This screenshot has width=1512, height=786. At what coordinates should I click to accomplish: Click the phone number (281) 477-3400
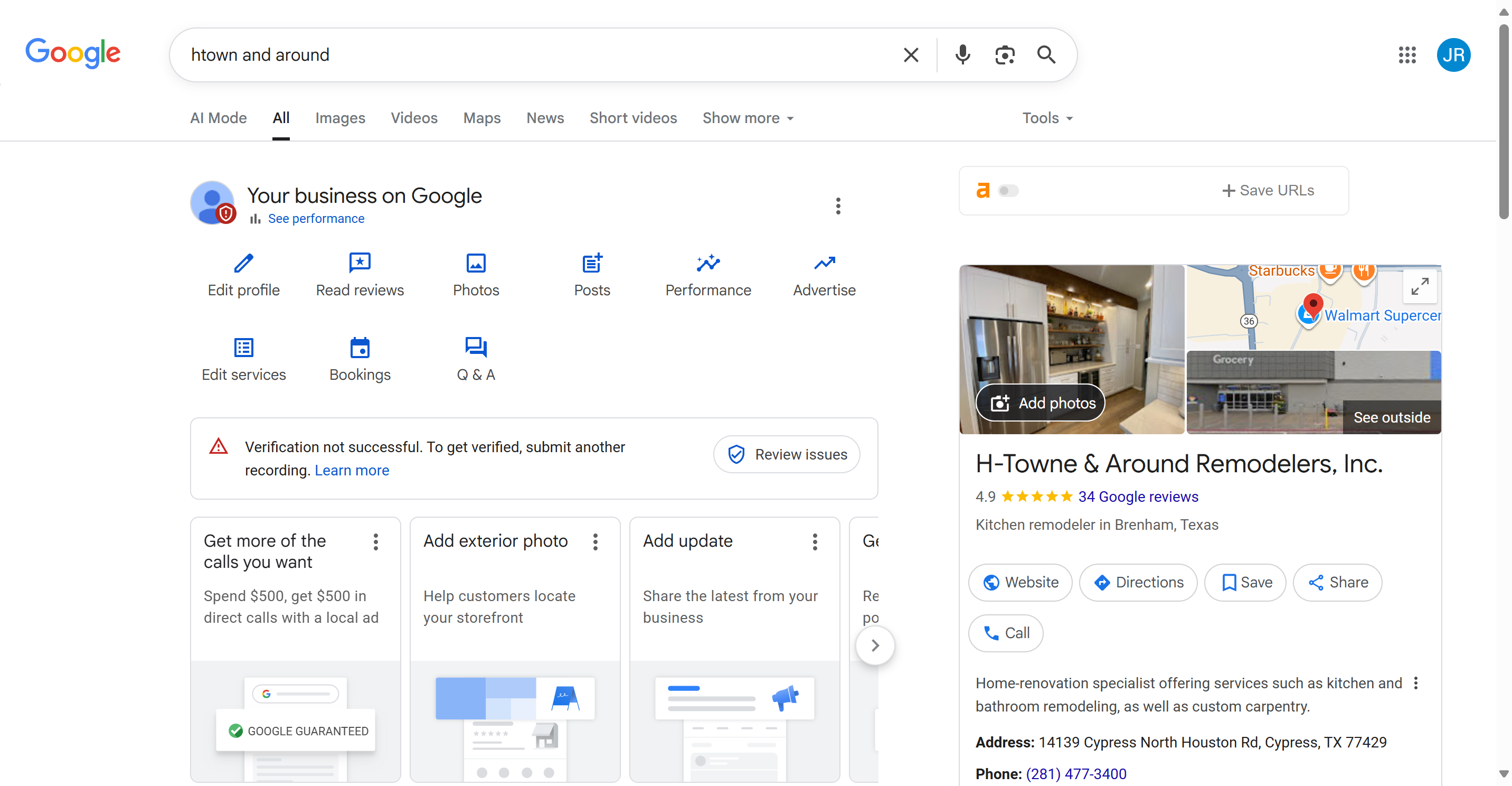pyautogui.click(x=1075, y=774)
